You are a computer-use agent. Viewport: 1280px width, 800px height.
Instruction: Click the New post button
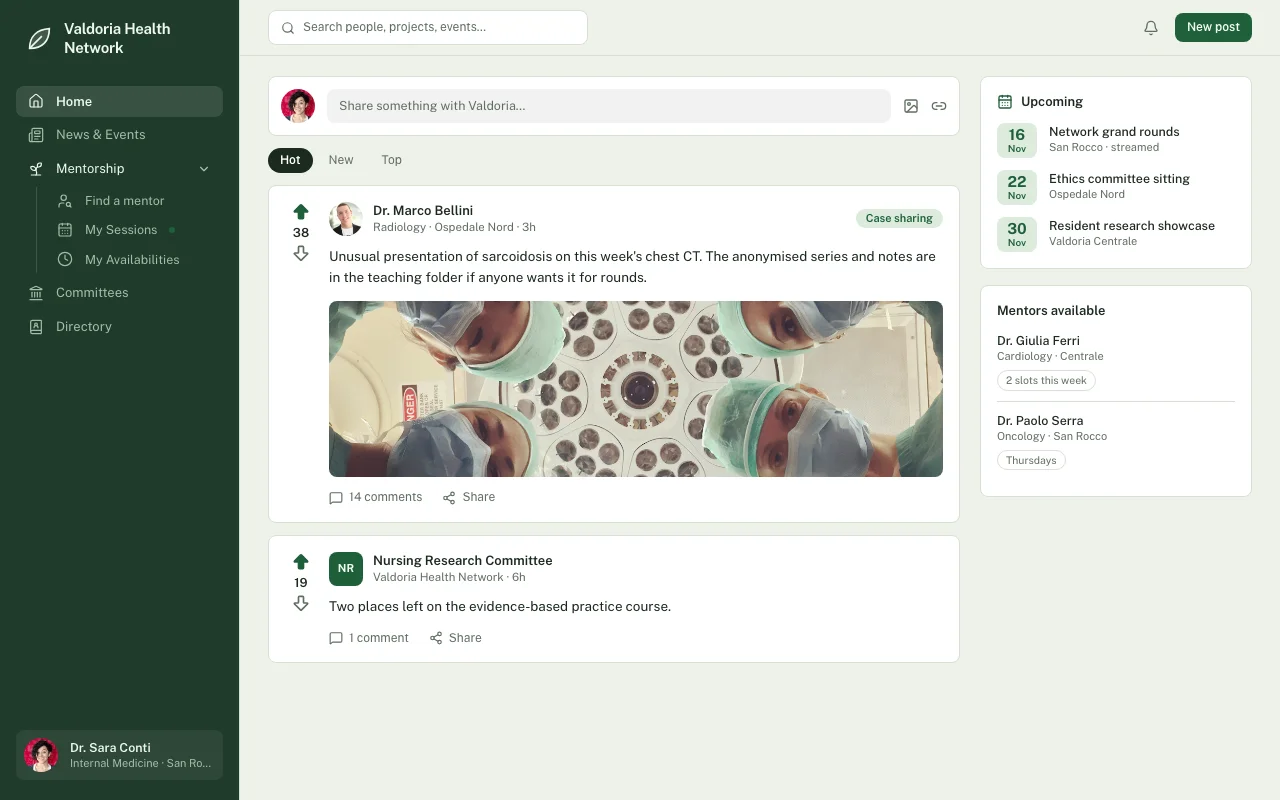[1213, 28]
